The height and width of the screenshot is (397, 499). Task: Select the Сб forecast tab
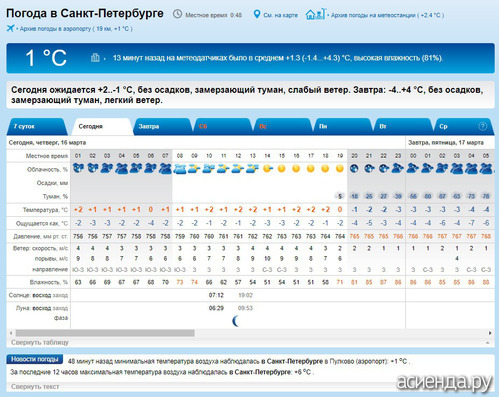pos(222,127)
